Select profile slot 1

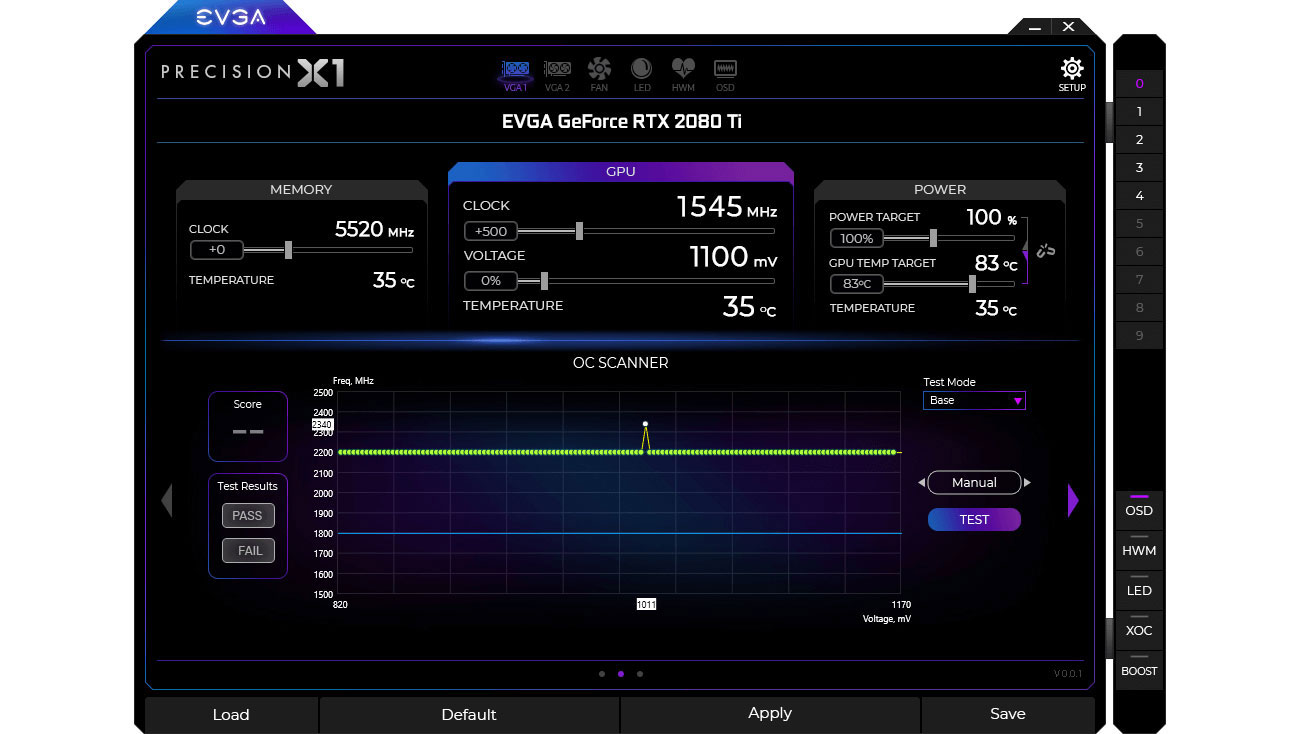coord(1139,112)
